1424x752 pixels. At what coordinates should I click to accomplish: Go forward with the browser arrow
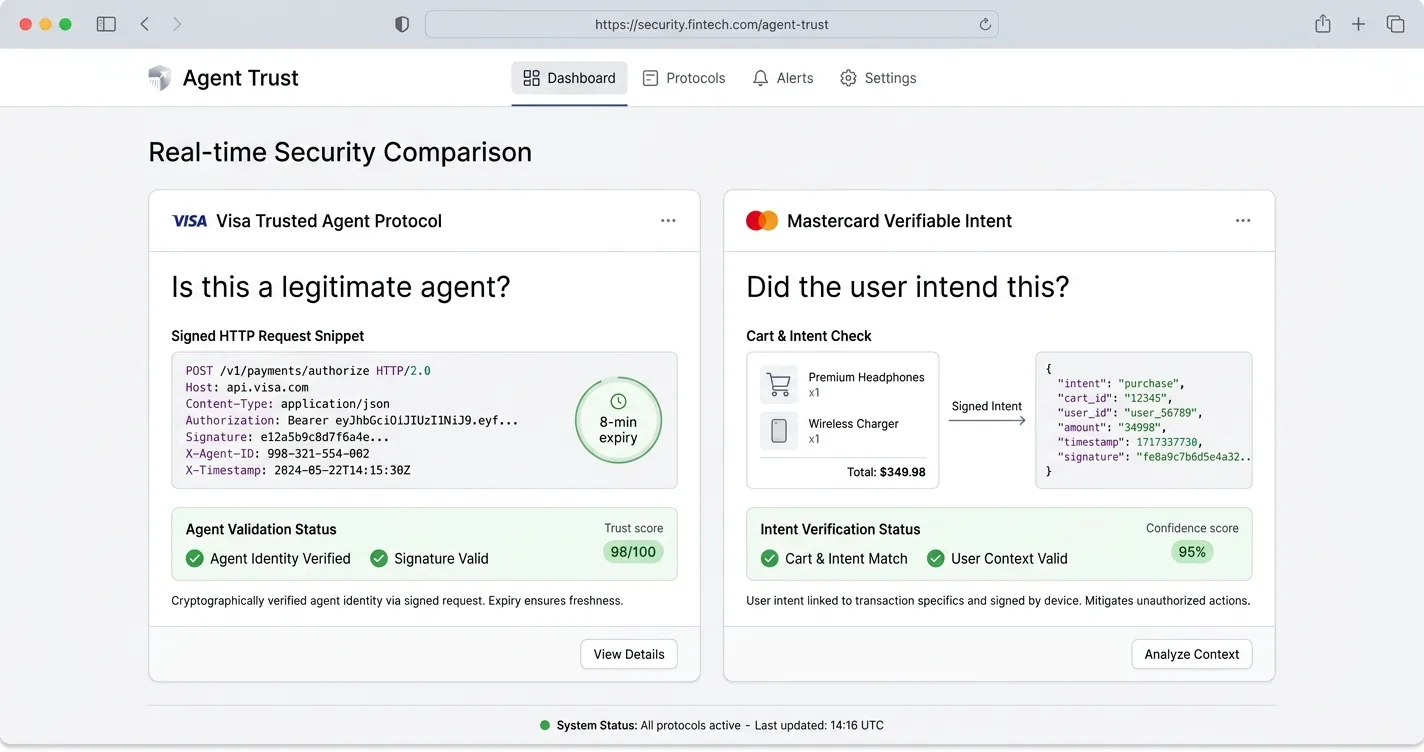pos(177,24)
